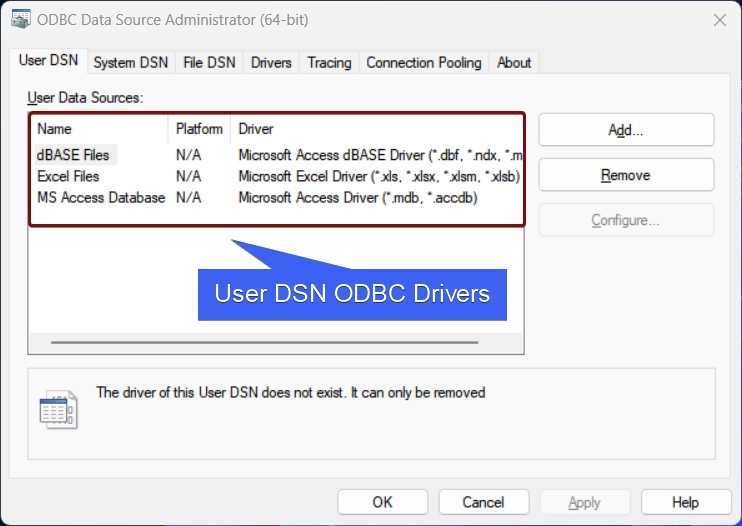Click the "User Data Sources:" label
Viewport: 742px width, 526px height.
point(85,97)
